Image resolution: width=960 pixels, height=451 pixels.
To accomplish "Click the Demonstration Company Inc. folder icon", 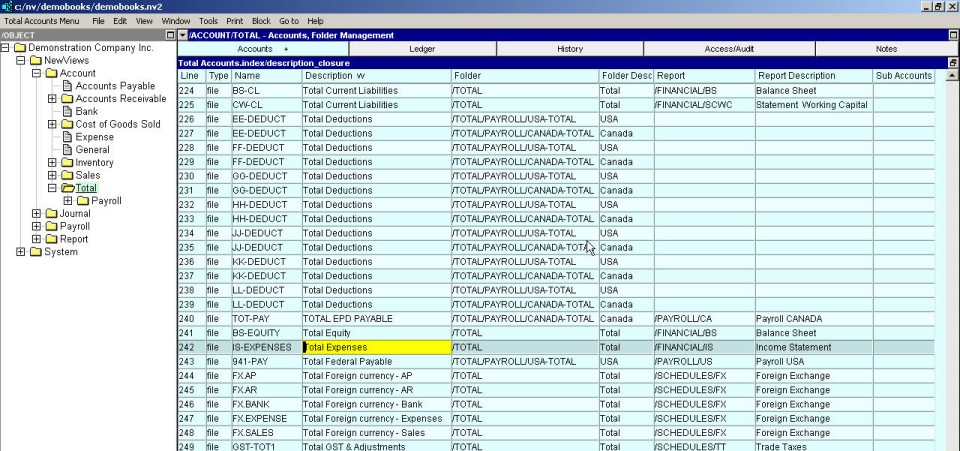I will point(19,48).
